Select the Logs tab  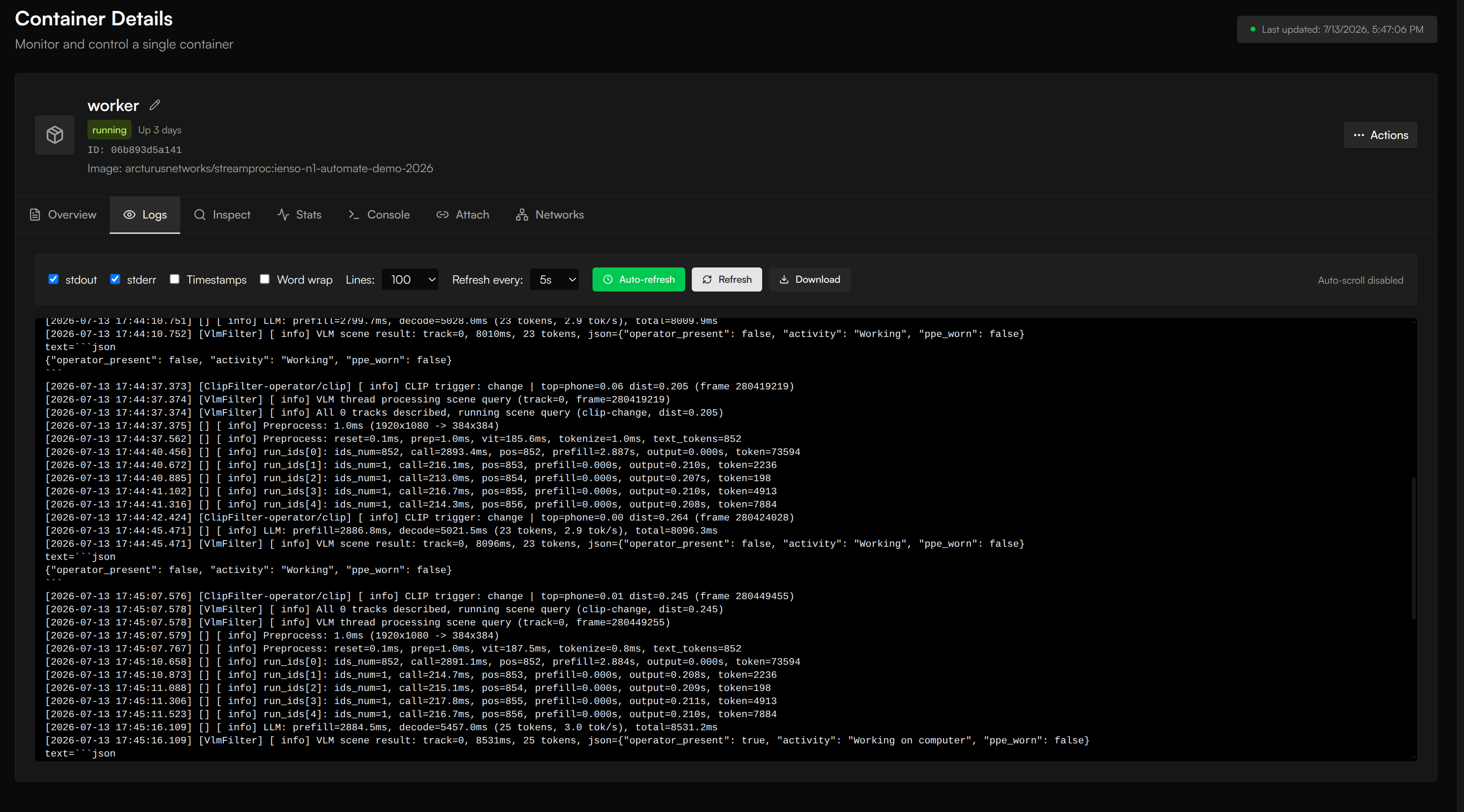pyautogui.click(x=145, y=215)
